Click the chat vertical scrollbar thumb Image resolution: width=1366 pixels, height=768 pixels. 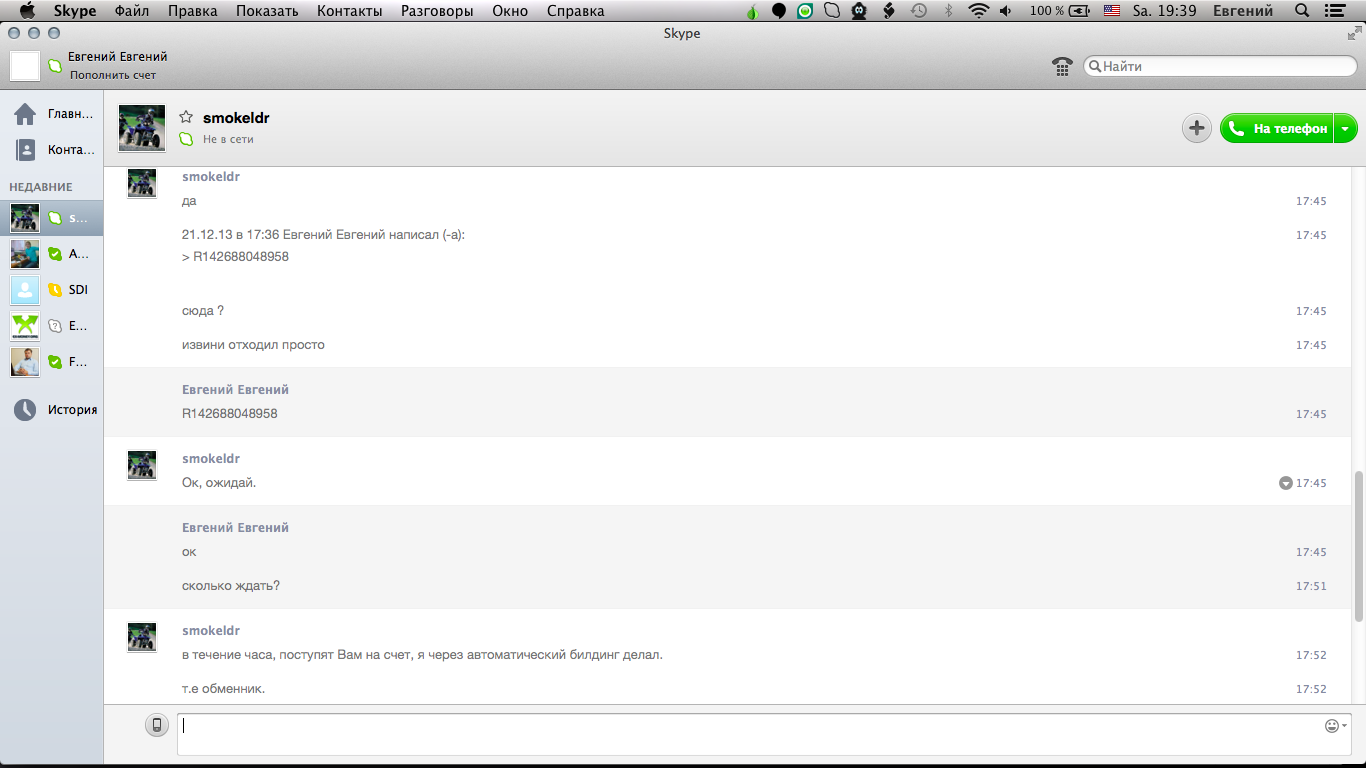click(x=1357, y=545)
